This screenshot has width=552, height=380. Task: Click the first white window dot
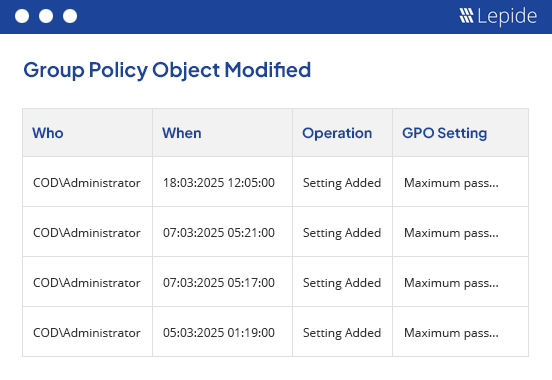[x=22, y=16]
